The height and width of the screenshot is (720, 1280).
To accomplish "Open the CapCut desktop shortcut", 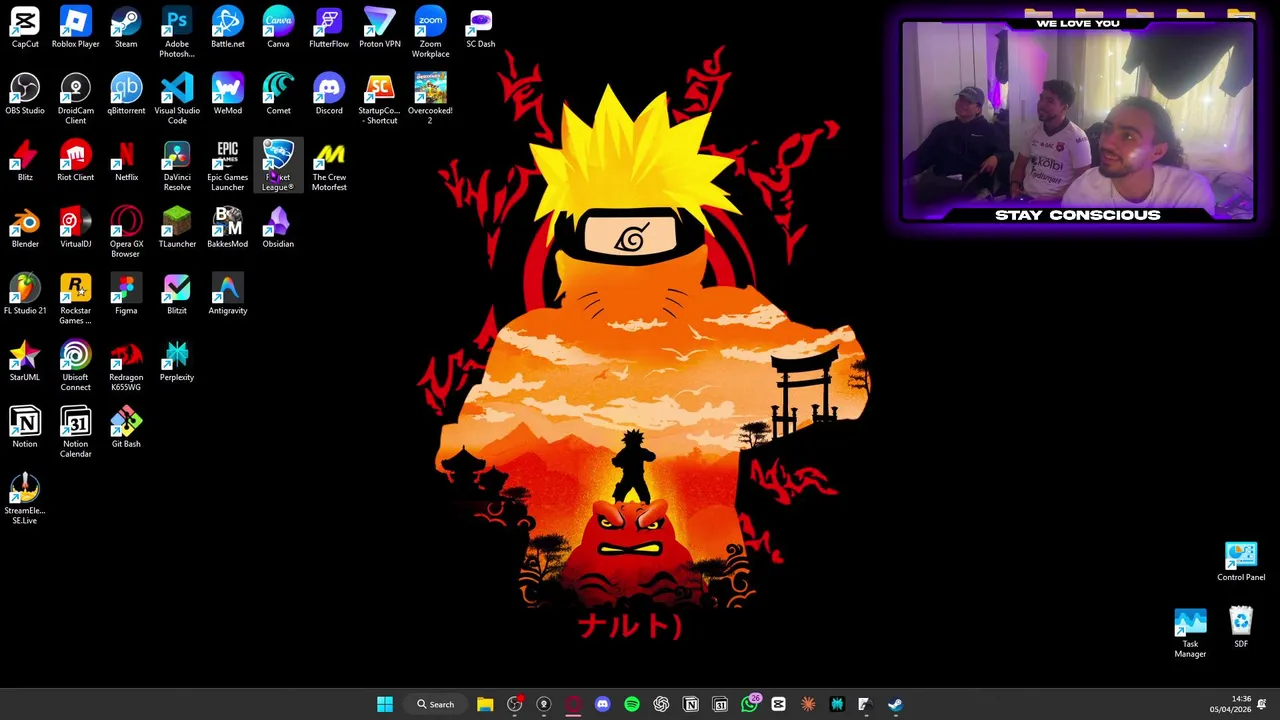I will (x=25, y=28).
